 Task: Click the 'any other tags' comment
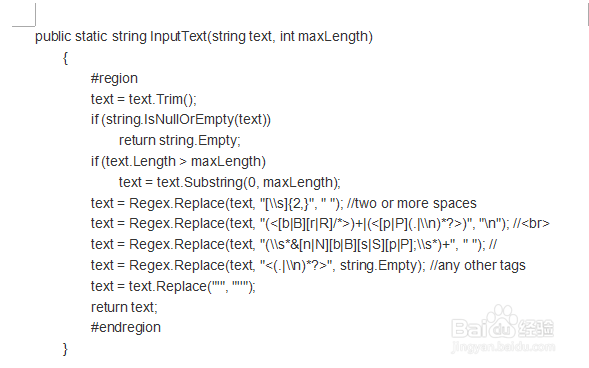click(x=477, y=265)
